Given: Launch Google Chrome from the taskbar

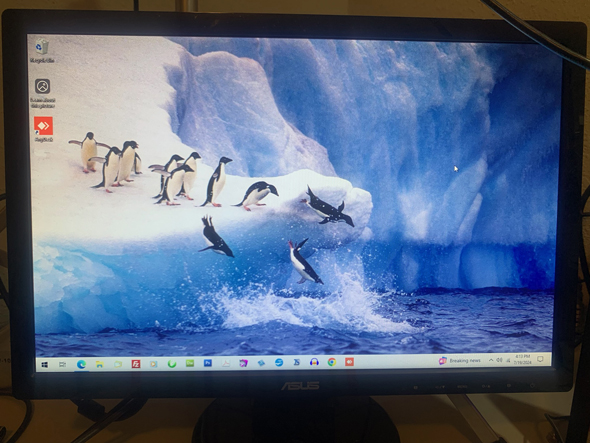Looking at the screenshot, I should point(331,362).
